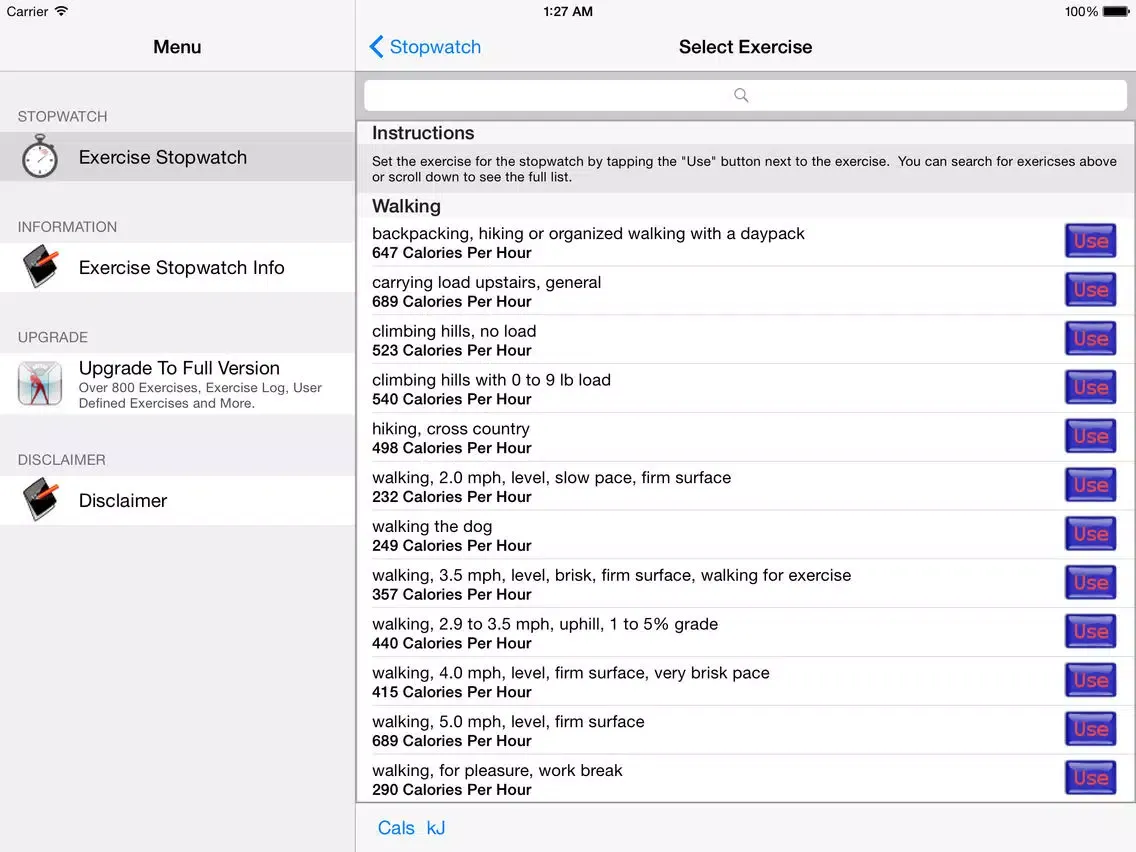Use walking 5.0 mph level firm surface

pyautogui.click(x=1090, y=729)
